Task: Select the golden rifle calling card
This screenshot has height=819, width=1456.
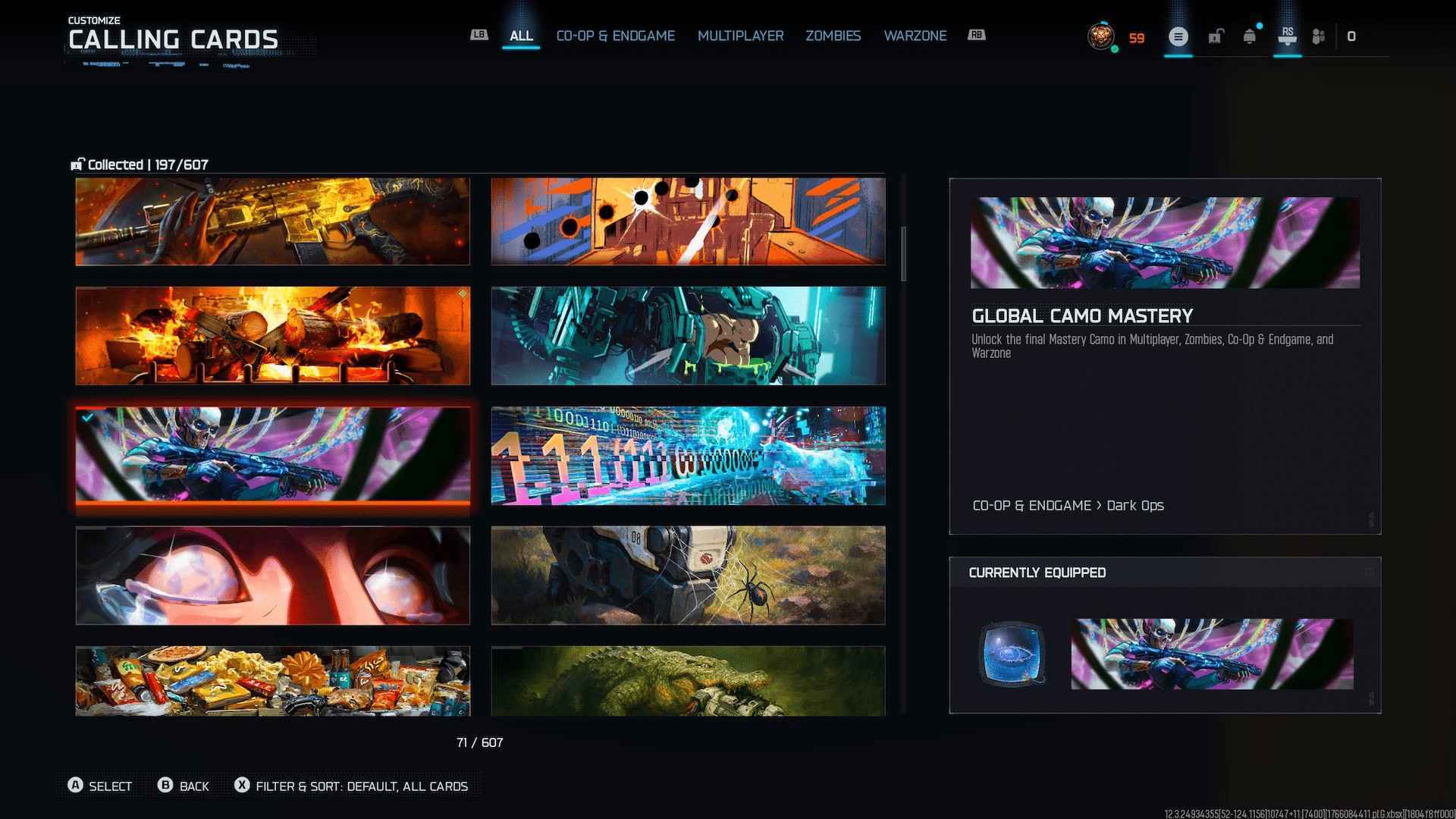Action: [x=273, y=221]
